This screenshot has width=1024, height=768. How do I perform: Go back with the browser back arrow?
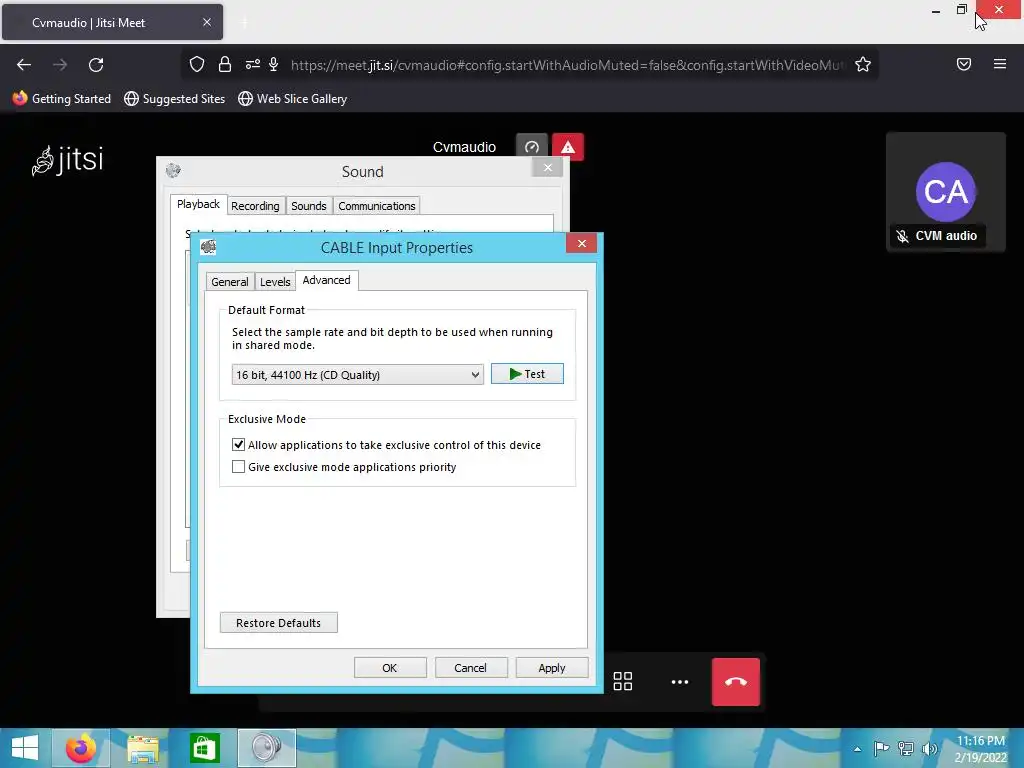point(24,65)
